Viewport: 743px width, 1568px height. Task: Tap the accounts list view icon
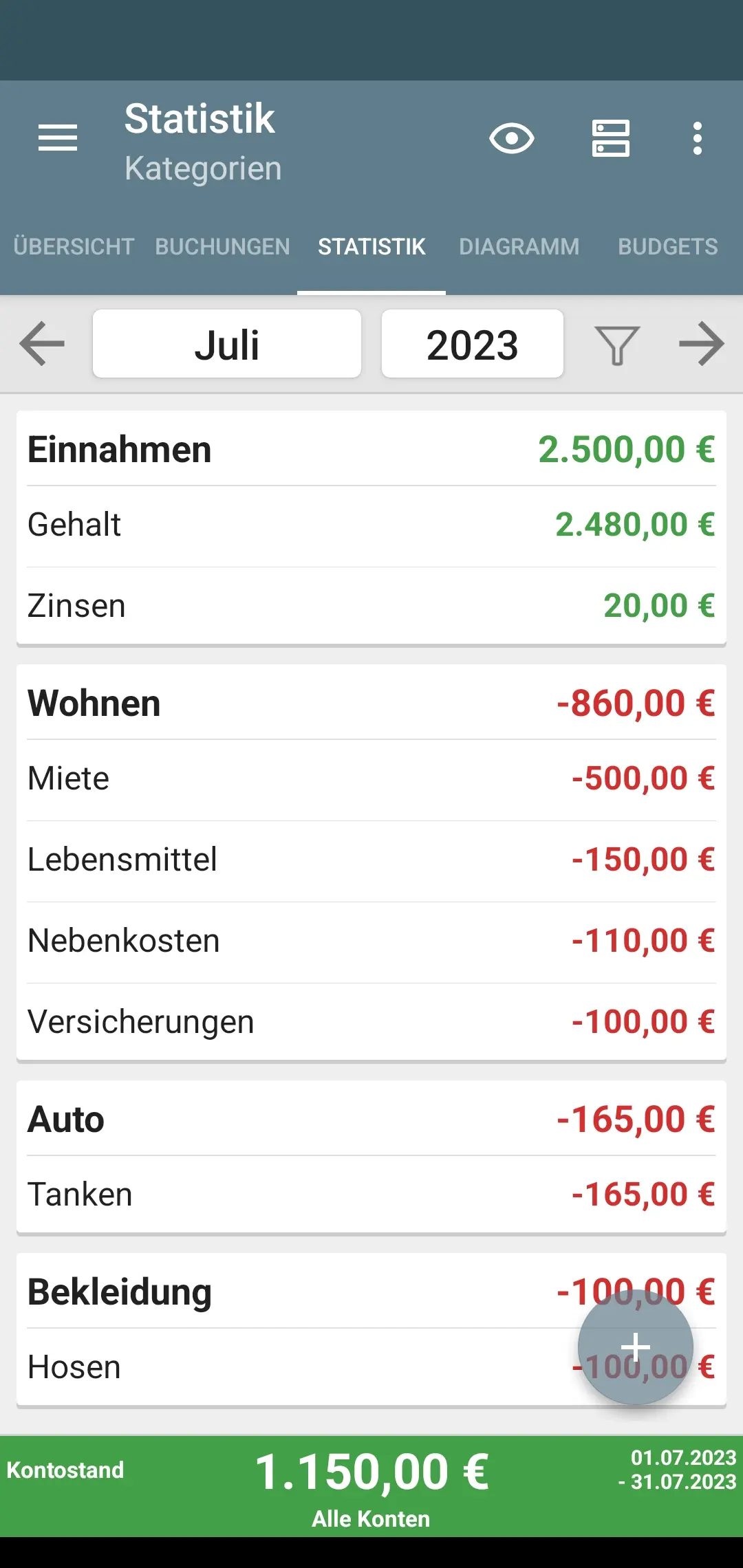(x=611, y=138)
